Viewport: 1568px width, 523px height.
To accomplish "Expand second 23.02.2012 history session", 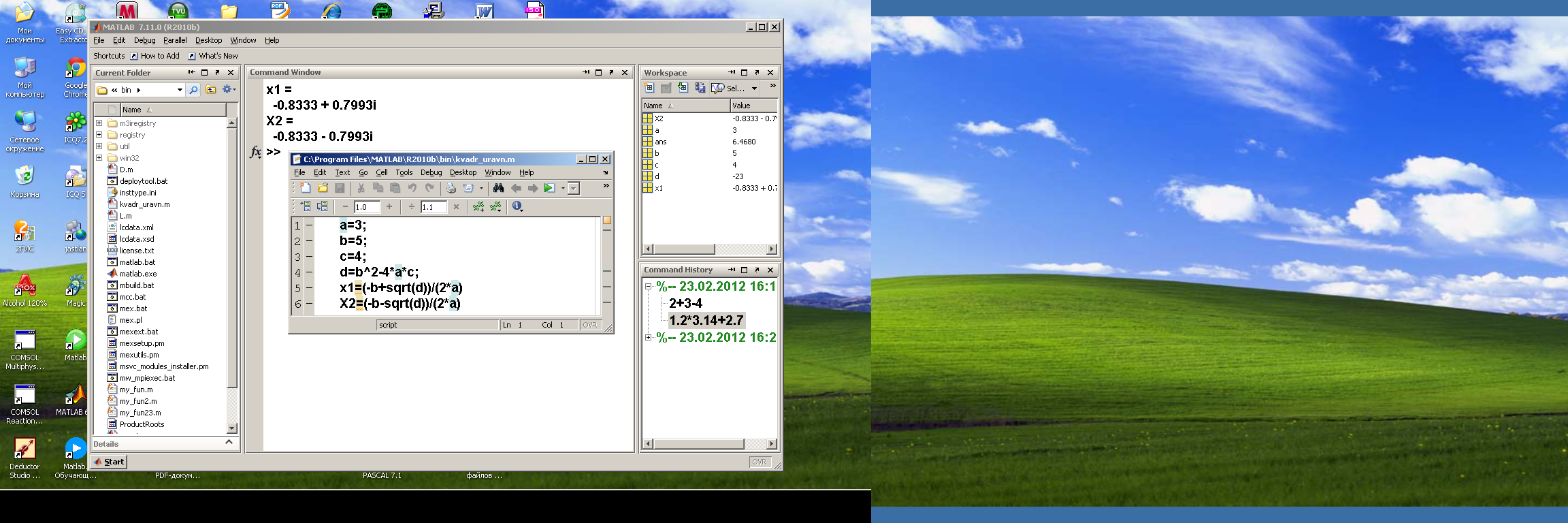I will pyautogui.click(x=649, y=337).
